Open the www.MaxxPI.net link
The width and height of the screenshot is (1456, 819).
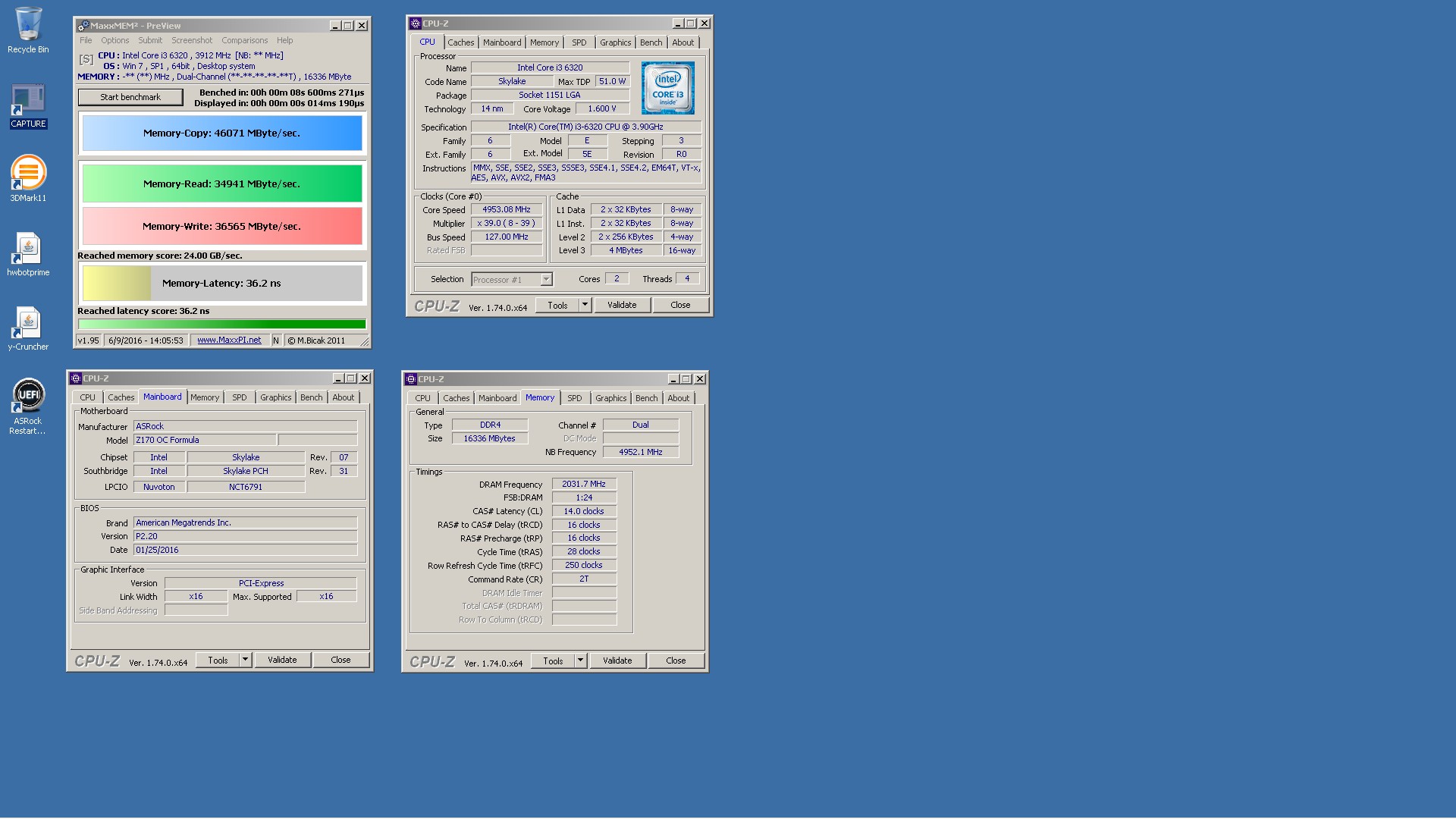229,340
